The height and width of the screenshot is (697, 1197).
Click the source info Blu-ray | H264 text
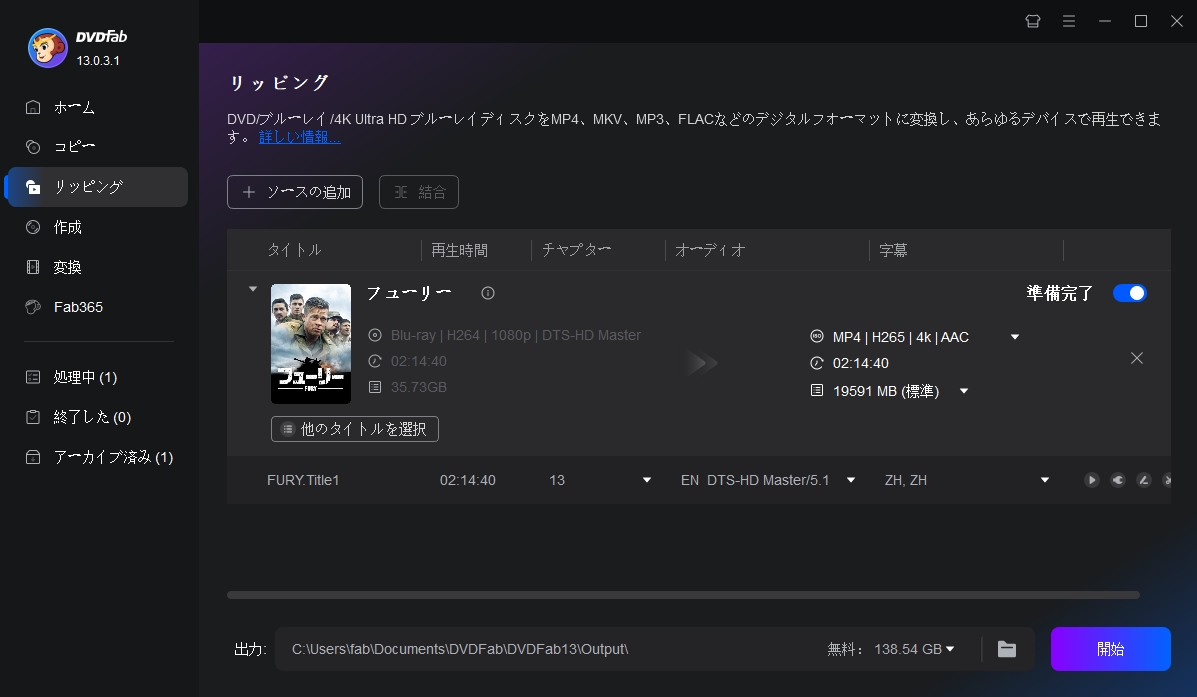pos(515,335)
